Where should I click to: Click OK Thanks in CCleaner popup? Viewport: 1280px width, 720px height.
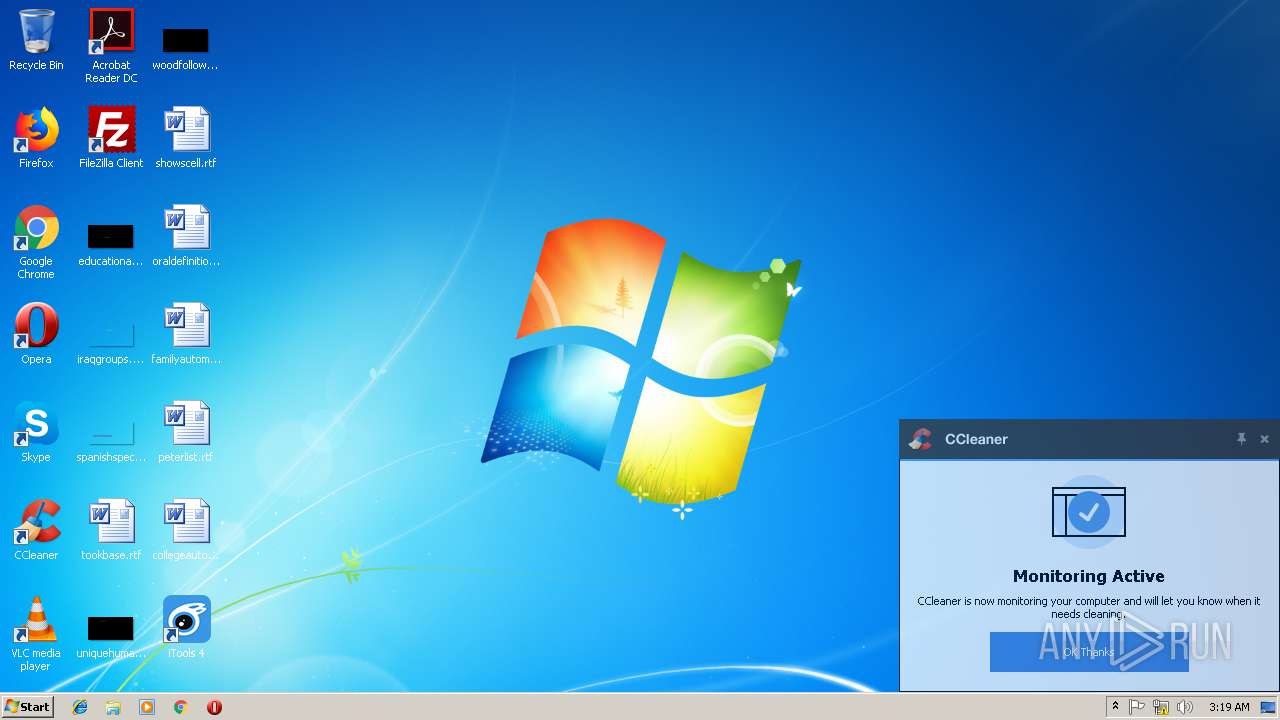pos(1089,652)
